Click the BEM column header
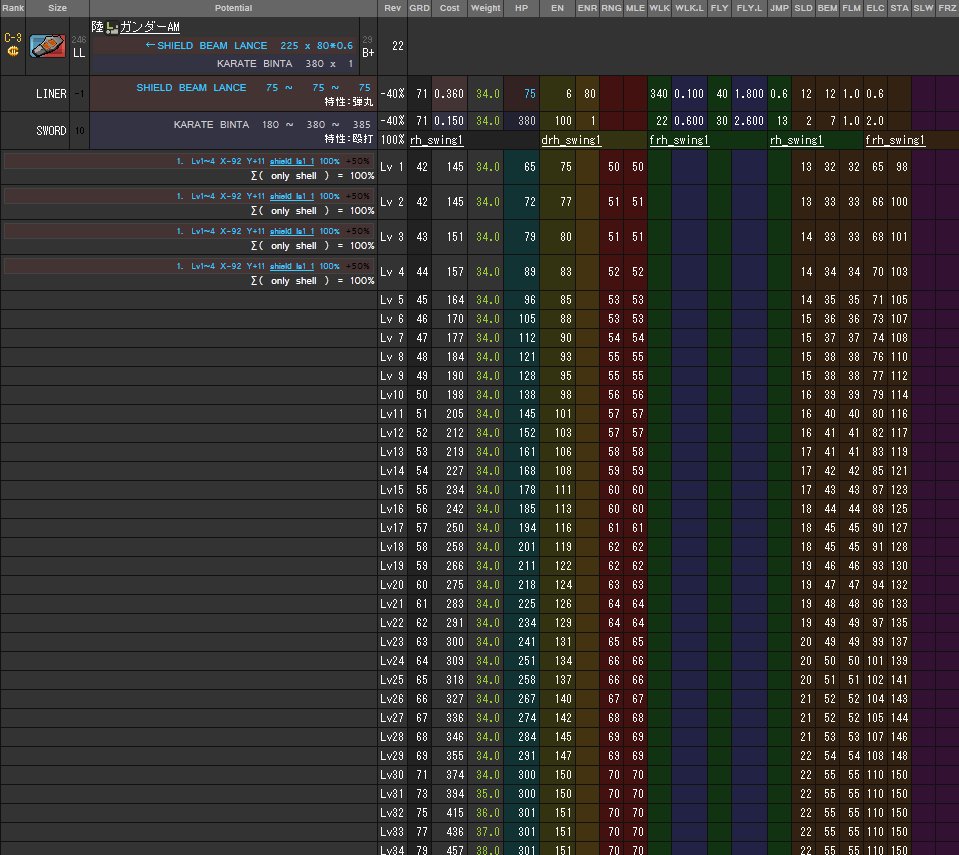Screen dimensions: 959x855 pos(828,8)
